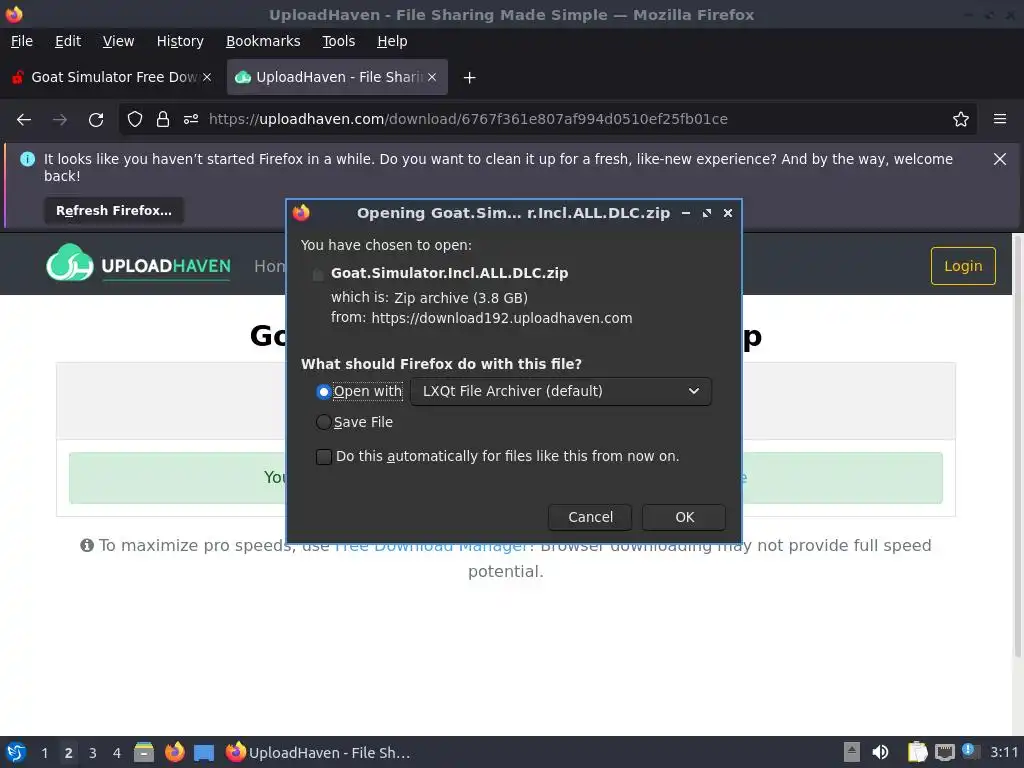The height and width of the screenshot is (768, 1024).
Task: Open the Help menu
Action: coord(392,41)
